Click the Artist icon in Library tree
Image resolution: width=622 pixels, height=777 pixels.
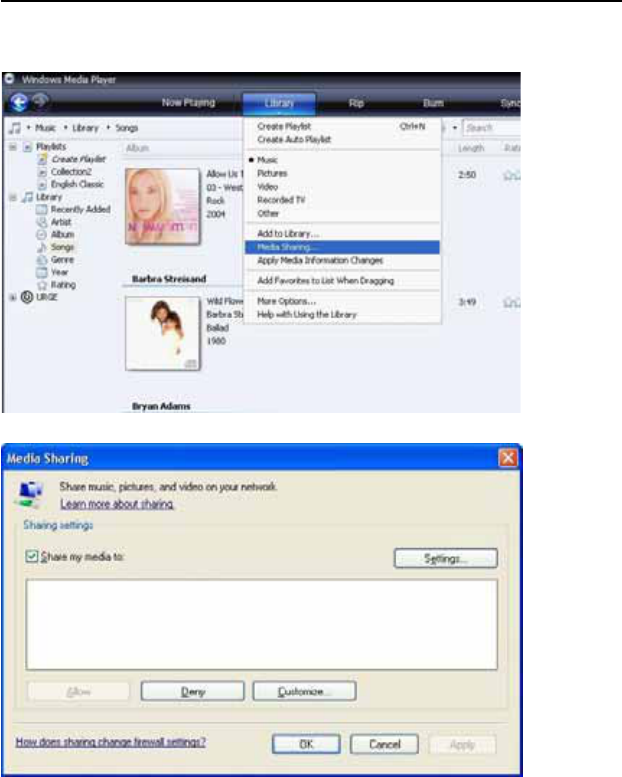[x=42, y=222]
